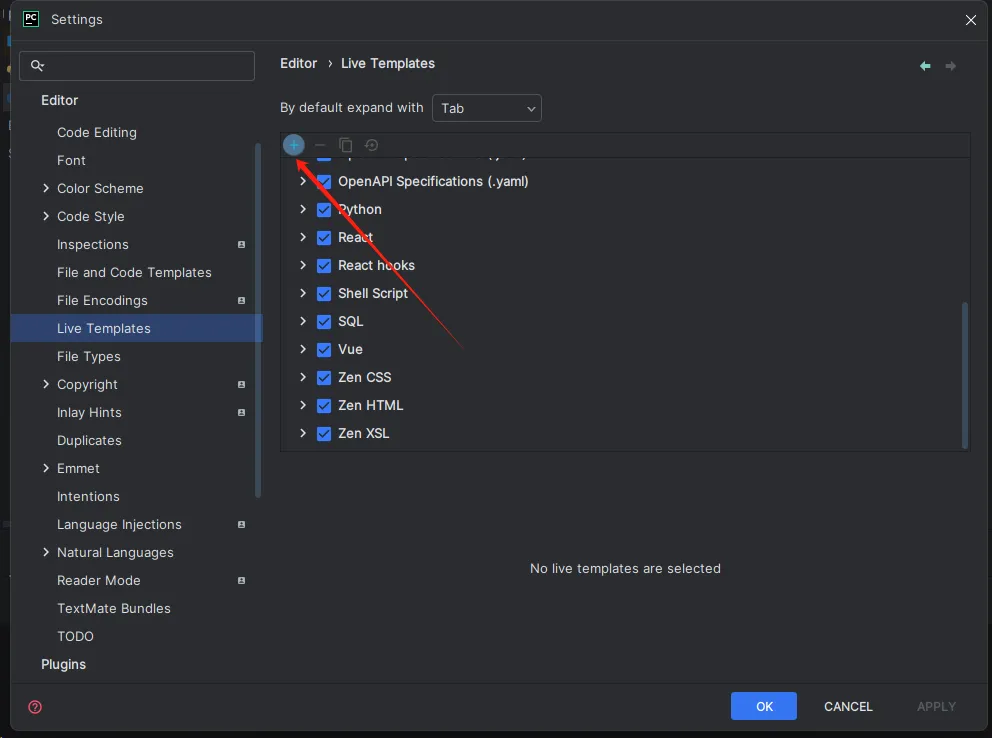Uncheck the SQL template group
The height and width of the screenshot is (738, 992).
324,321
